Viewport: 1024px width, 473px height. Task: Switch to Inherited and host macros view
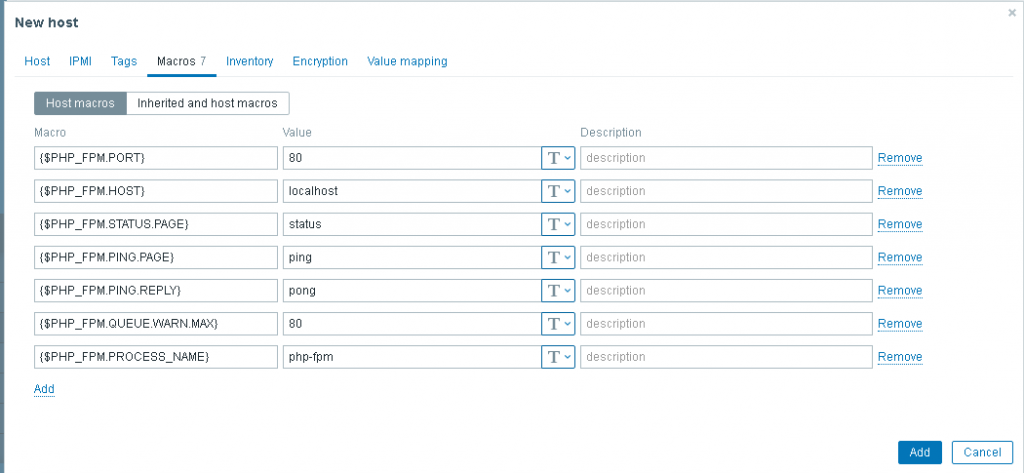(x=208, y=103)
